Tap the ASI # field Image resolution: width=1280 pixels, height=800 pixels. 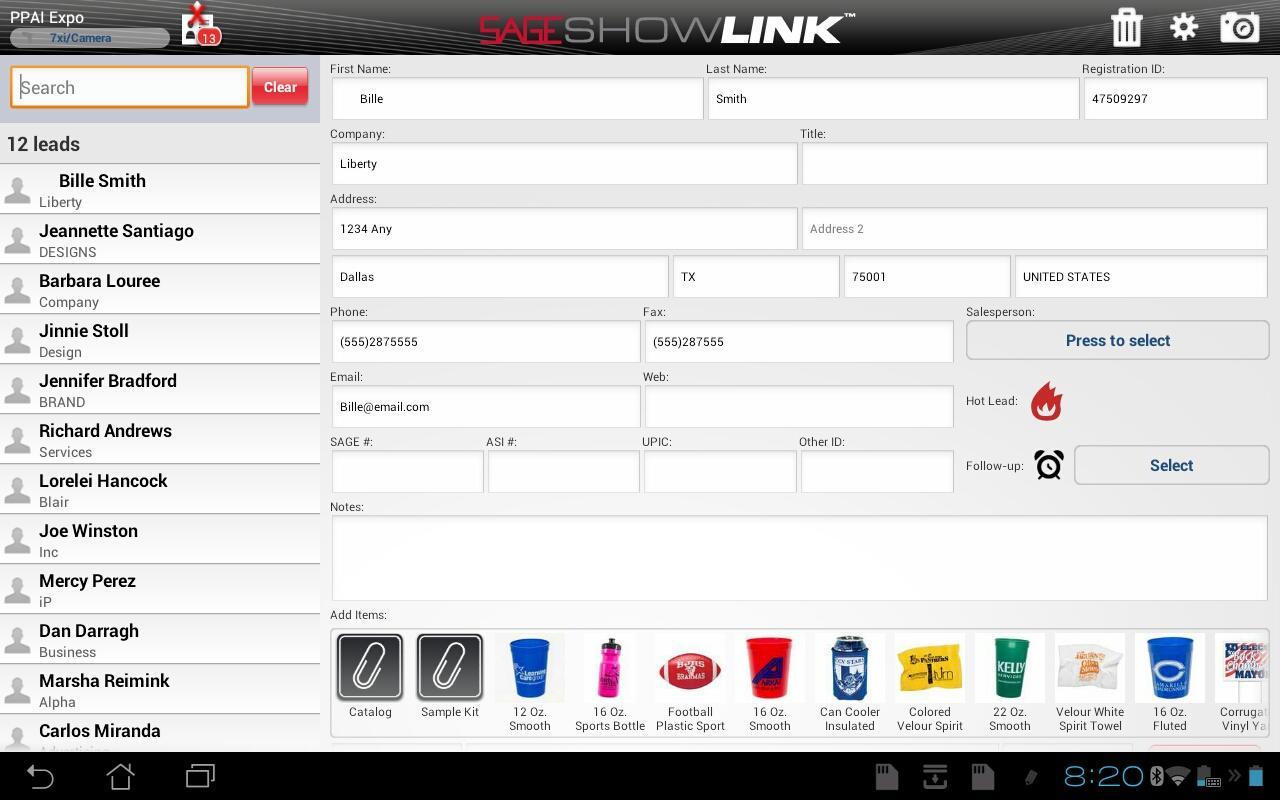pos(564,472)
